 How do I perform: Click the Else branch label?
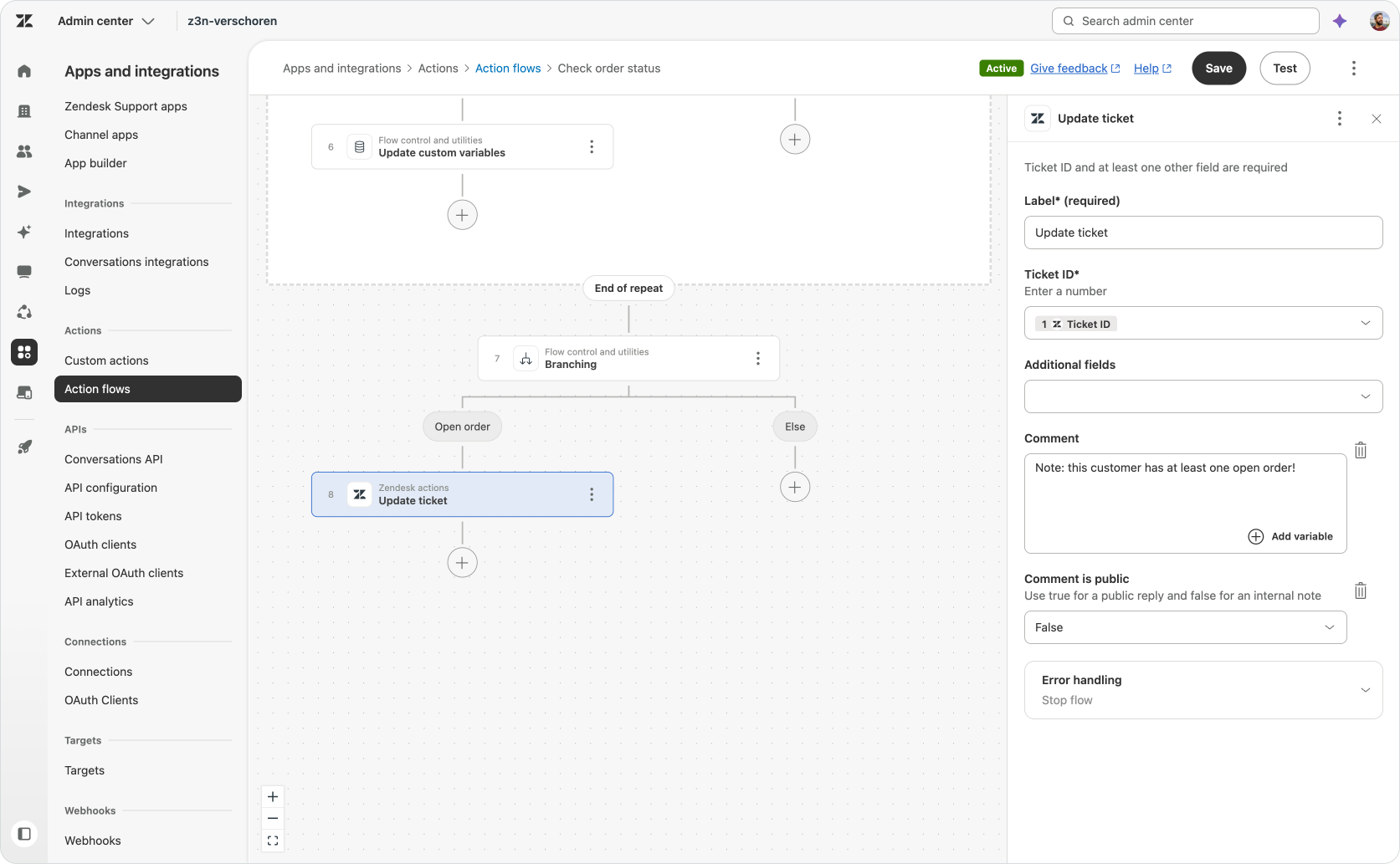click(x=795, y=427)
